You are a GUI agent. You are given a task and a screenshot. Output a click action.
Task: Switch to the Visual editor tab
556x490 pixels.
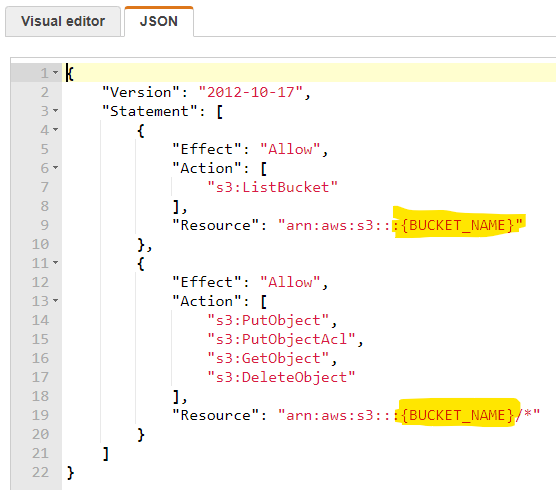pos(63,21)
